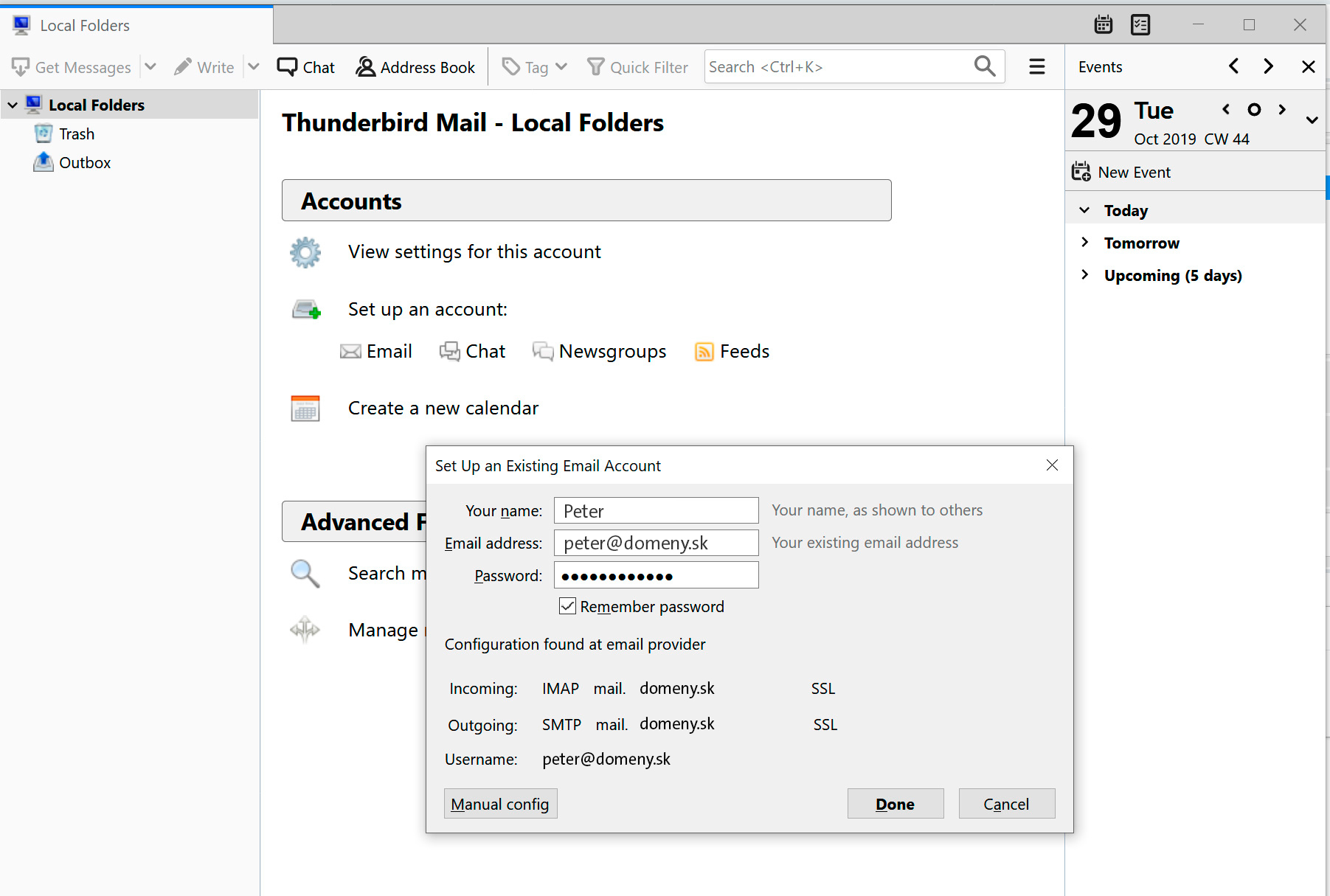Uncheck the Remember password checkbox
1330x896 pixels.
[567, 606]
